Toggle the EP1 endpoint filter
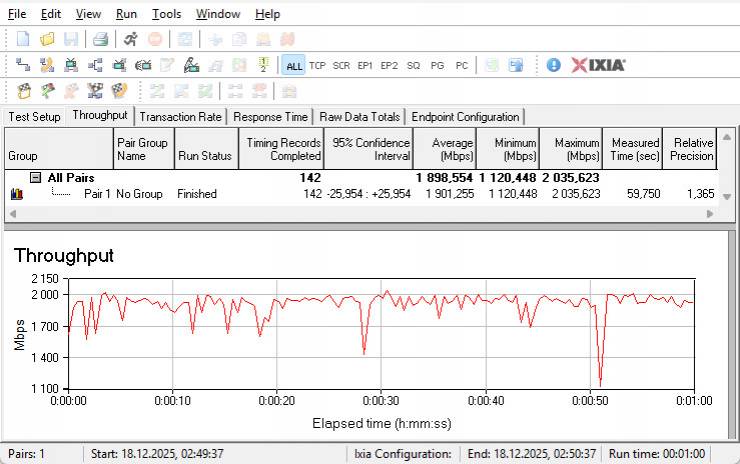Viewport: 740px width, 464px height. point(365,65)
